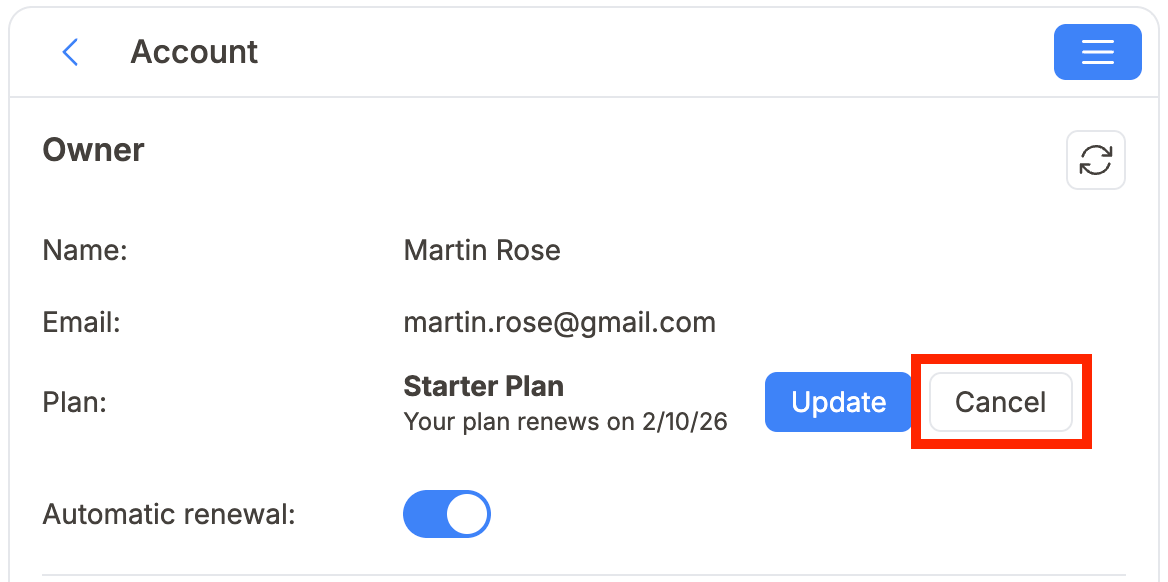Screen dimensions: 1168x582
Task: Click the plan renewal date text
Action: click(x=565, y=422)
